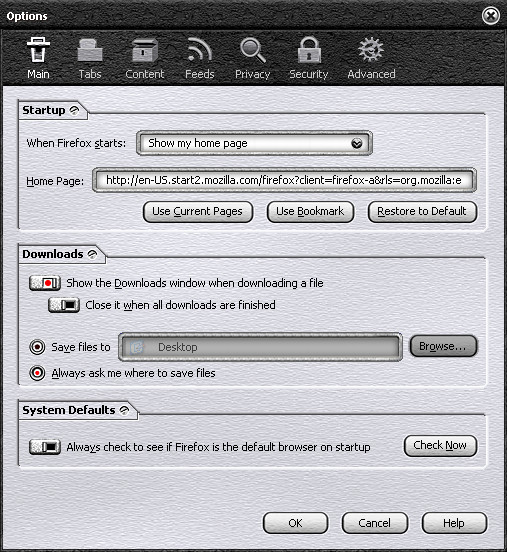Open the Privacy magnifier icon
Image resolution: width=507 pixels, height=552 pixels.
[x=252, y=50]
